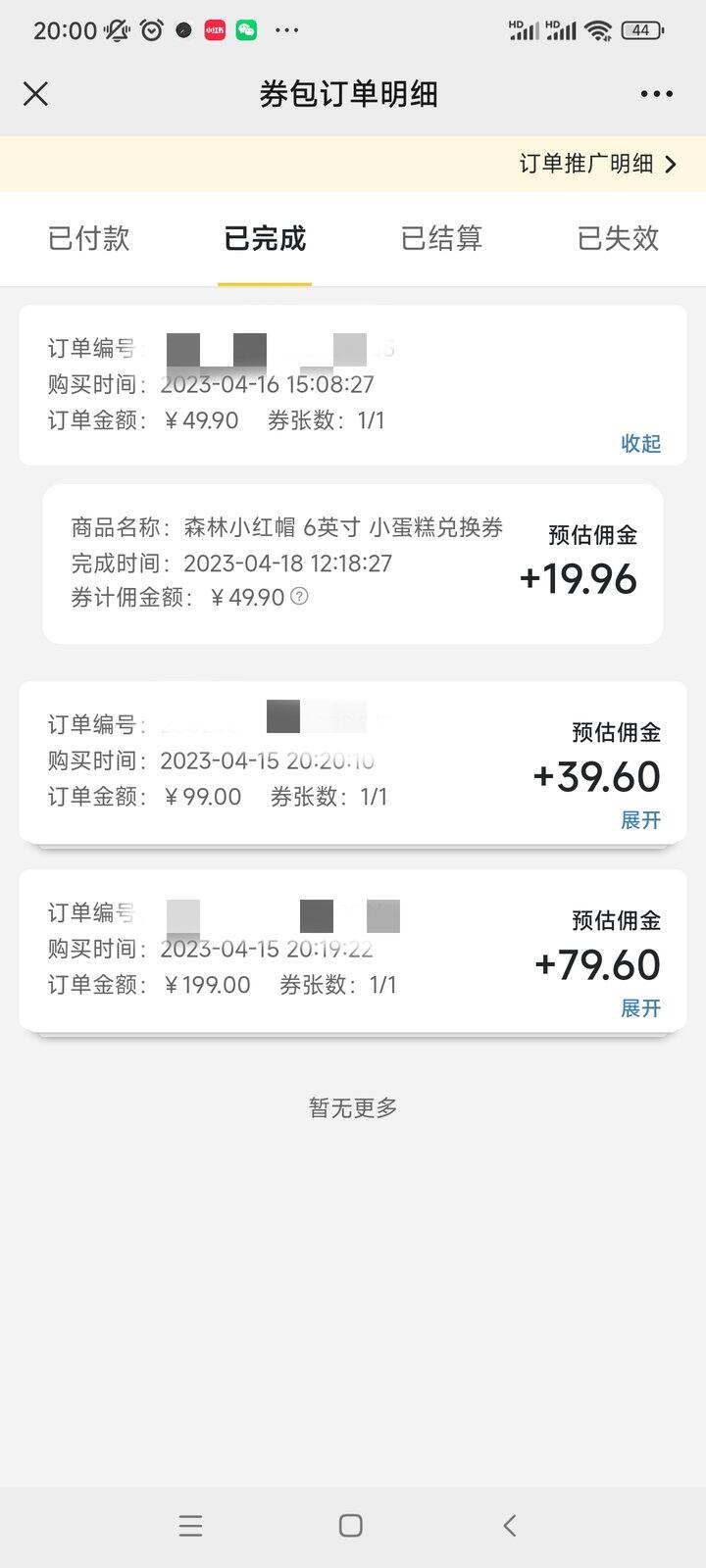Image resolution: width=706 pixels, height=1568 pixels.
Task: Open 订单推广明细 chevron arrow
Action: point(671,164)
